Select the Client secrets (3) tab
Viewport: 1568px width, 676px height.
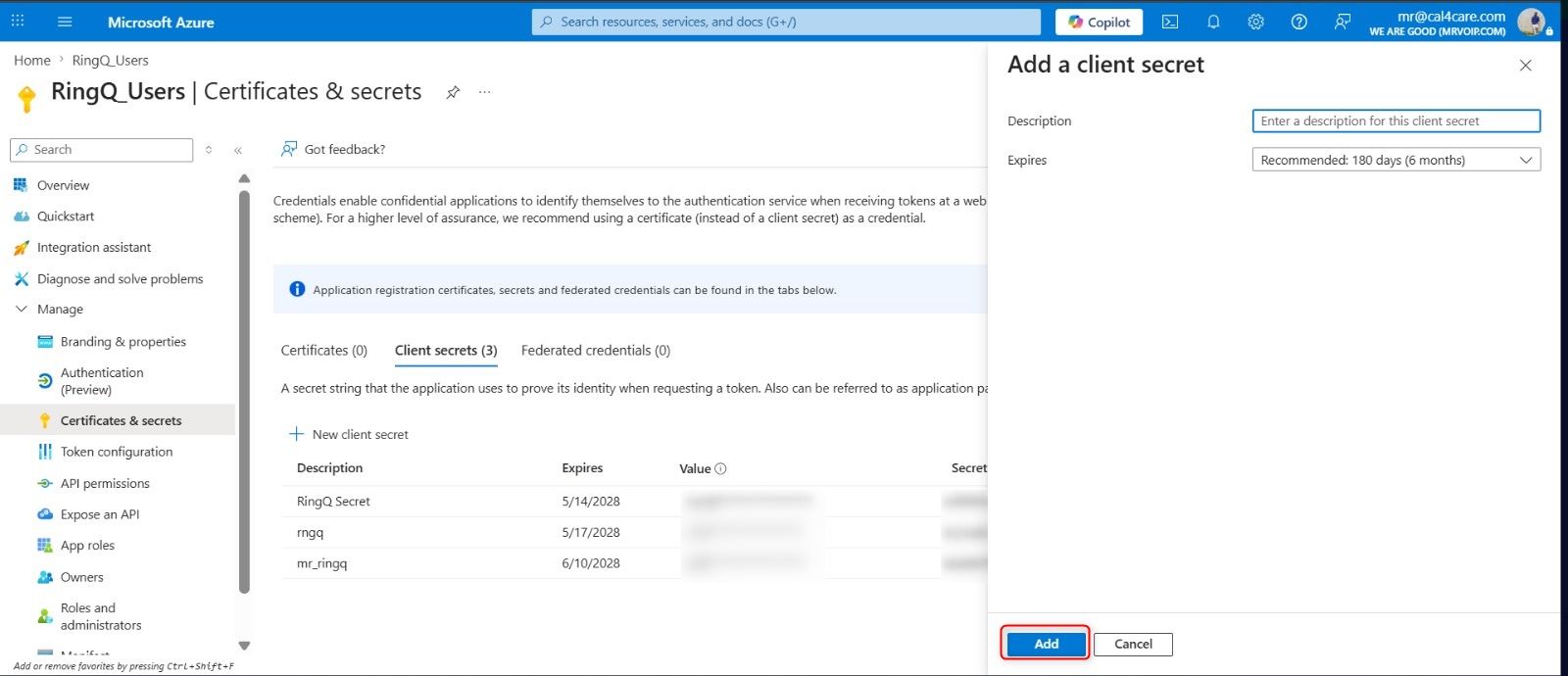[446, 350]
